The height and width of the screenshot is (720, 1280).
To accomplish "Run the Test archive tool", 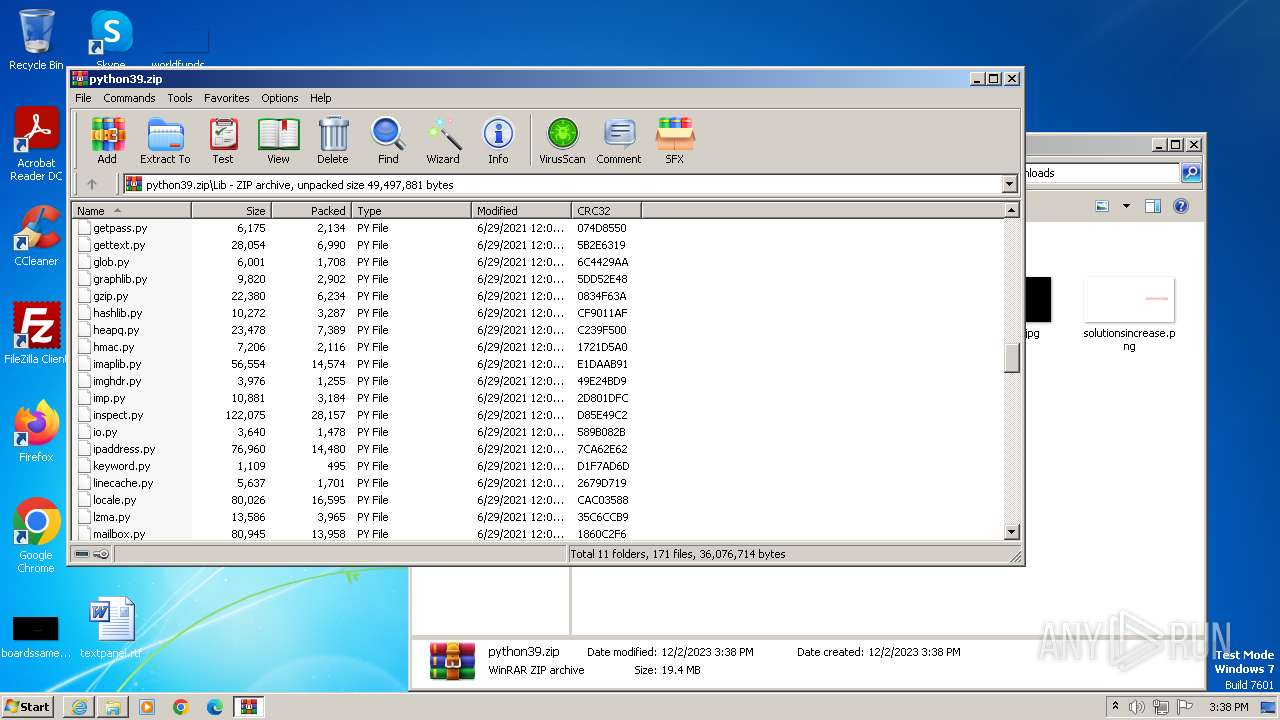I will point(223,141).
